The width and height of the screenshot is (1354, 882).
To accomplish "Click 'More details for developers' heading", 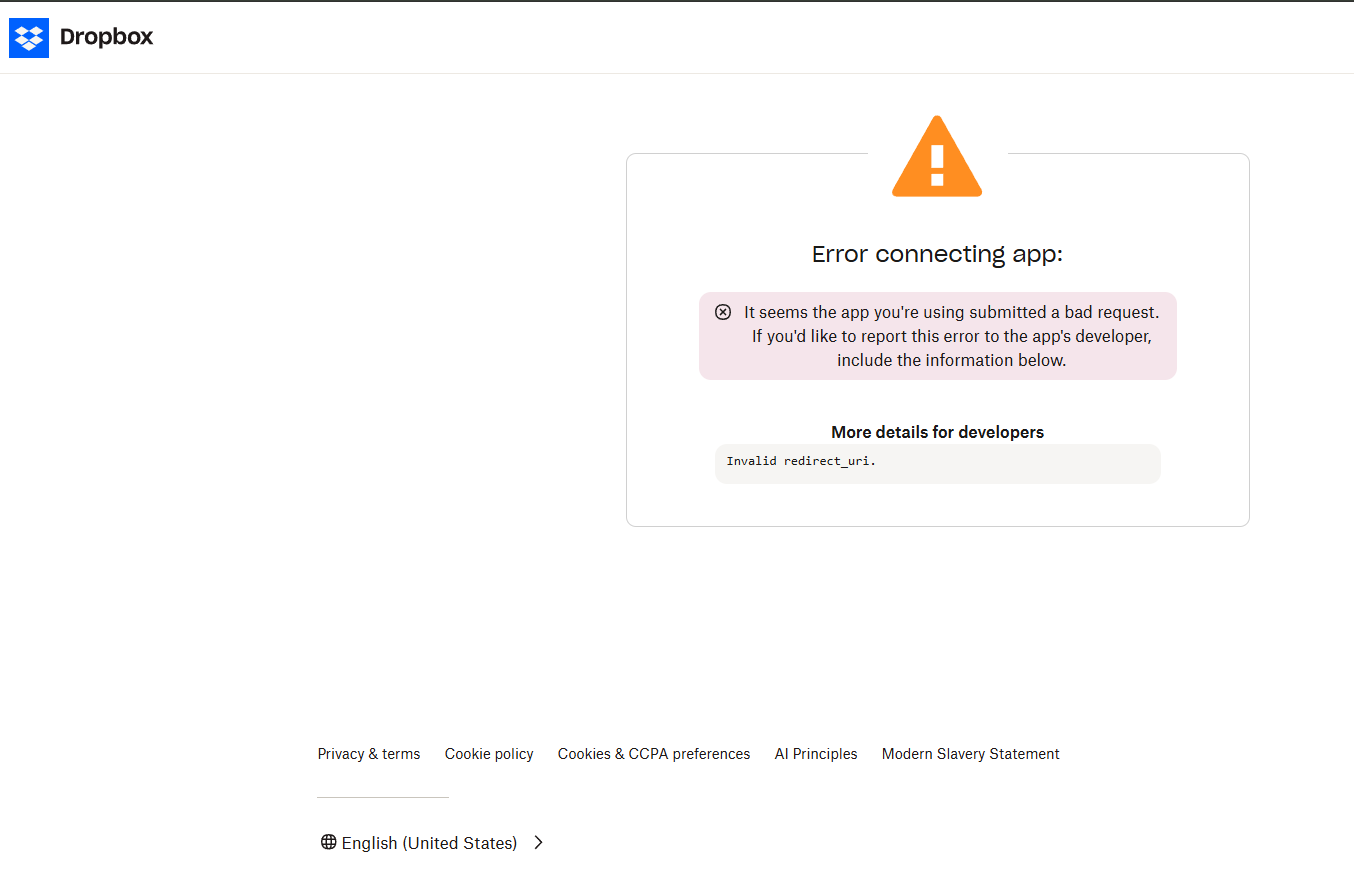I will tap(938, 432).
